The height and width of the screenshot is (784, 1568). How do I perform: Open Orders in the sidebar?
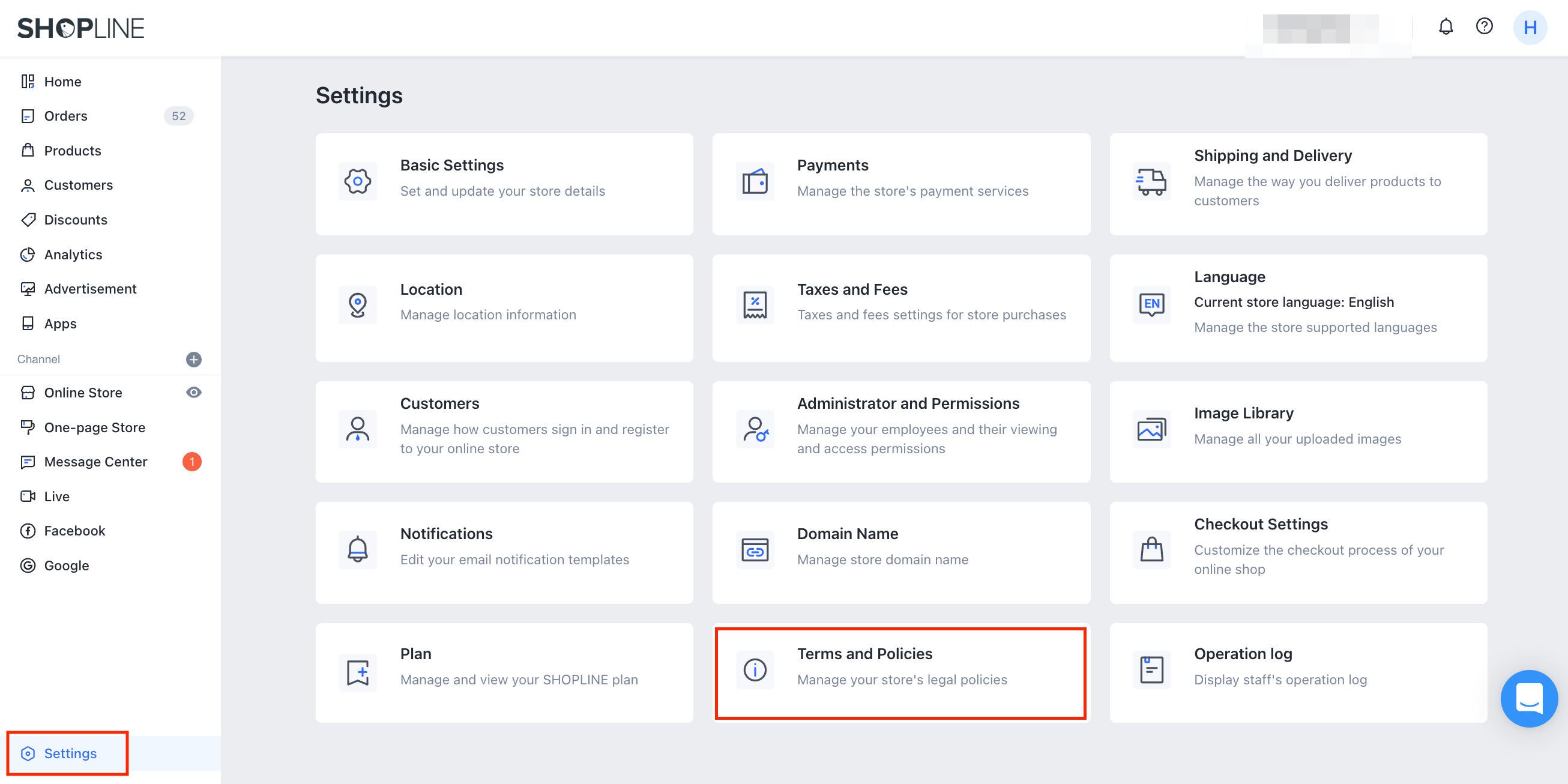[x=66, y=116]
